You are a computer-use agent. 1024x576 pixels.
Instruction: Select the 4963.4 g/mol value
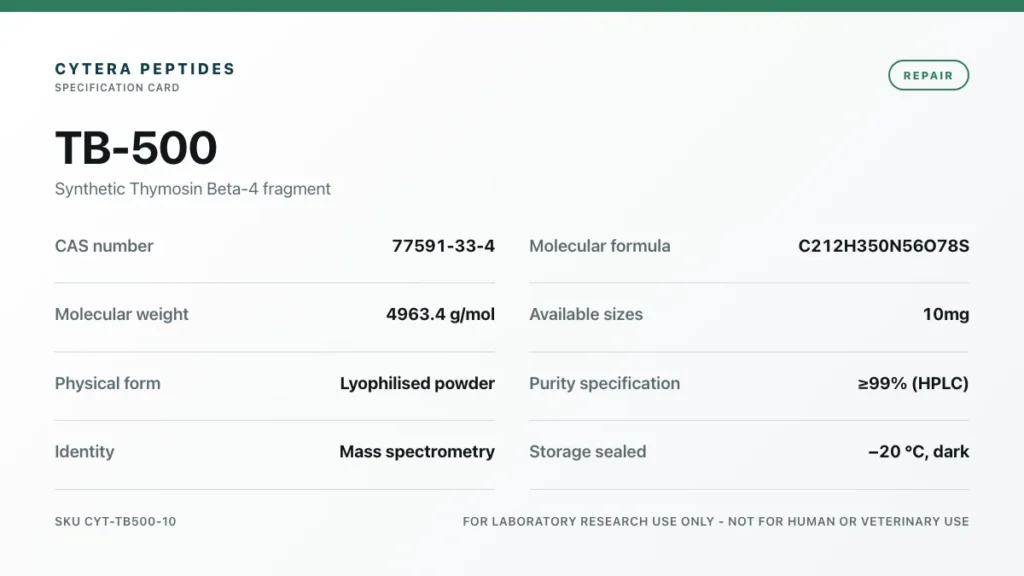click(440, 314)
